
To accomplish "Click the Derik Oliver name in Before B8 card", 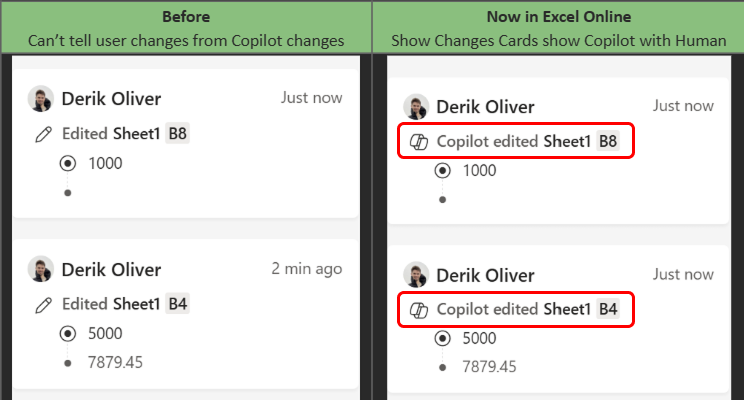I will pyautogui.click(x=112, y=99).
